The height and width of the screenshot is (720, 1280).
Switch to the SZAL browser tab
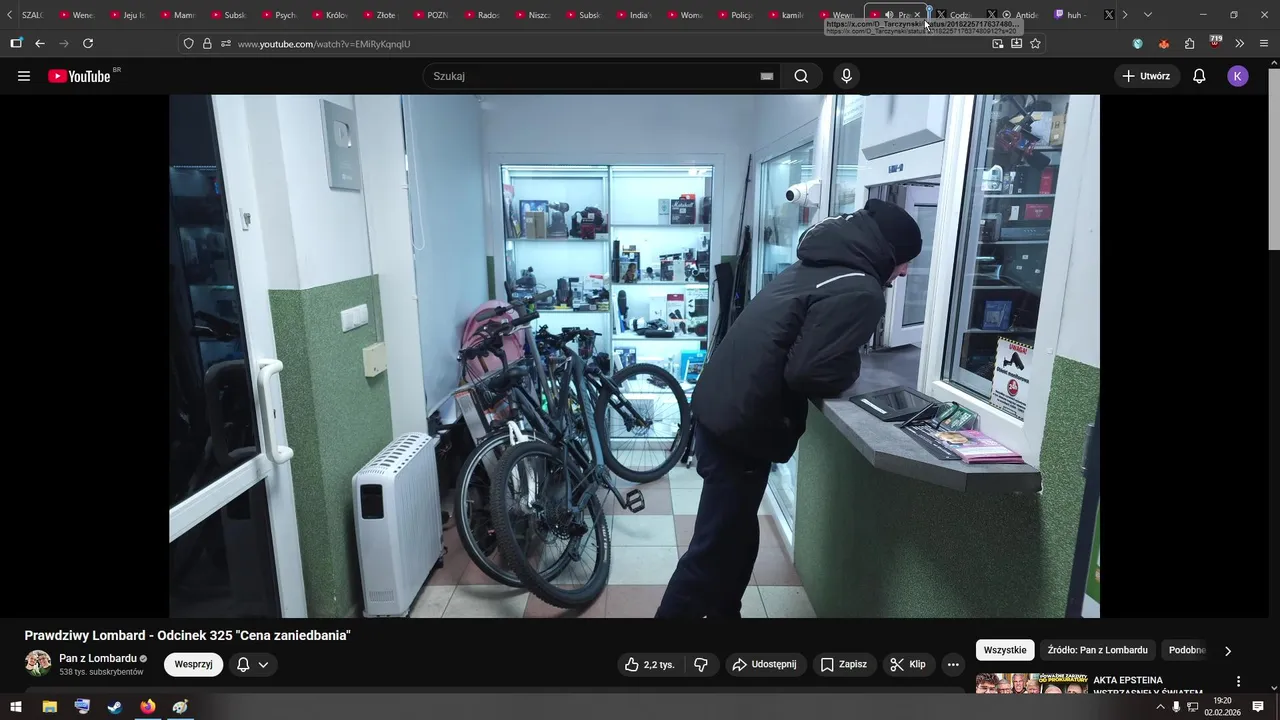click(31, 15)
